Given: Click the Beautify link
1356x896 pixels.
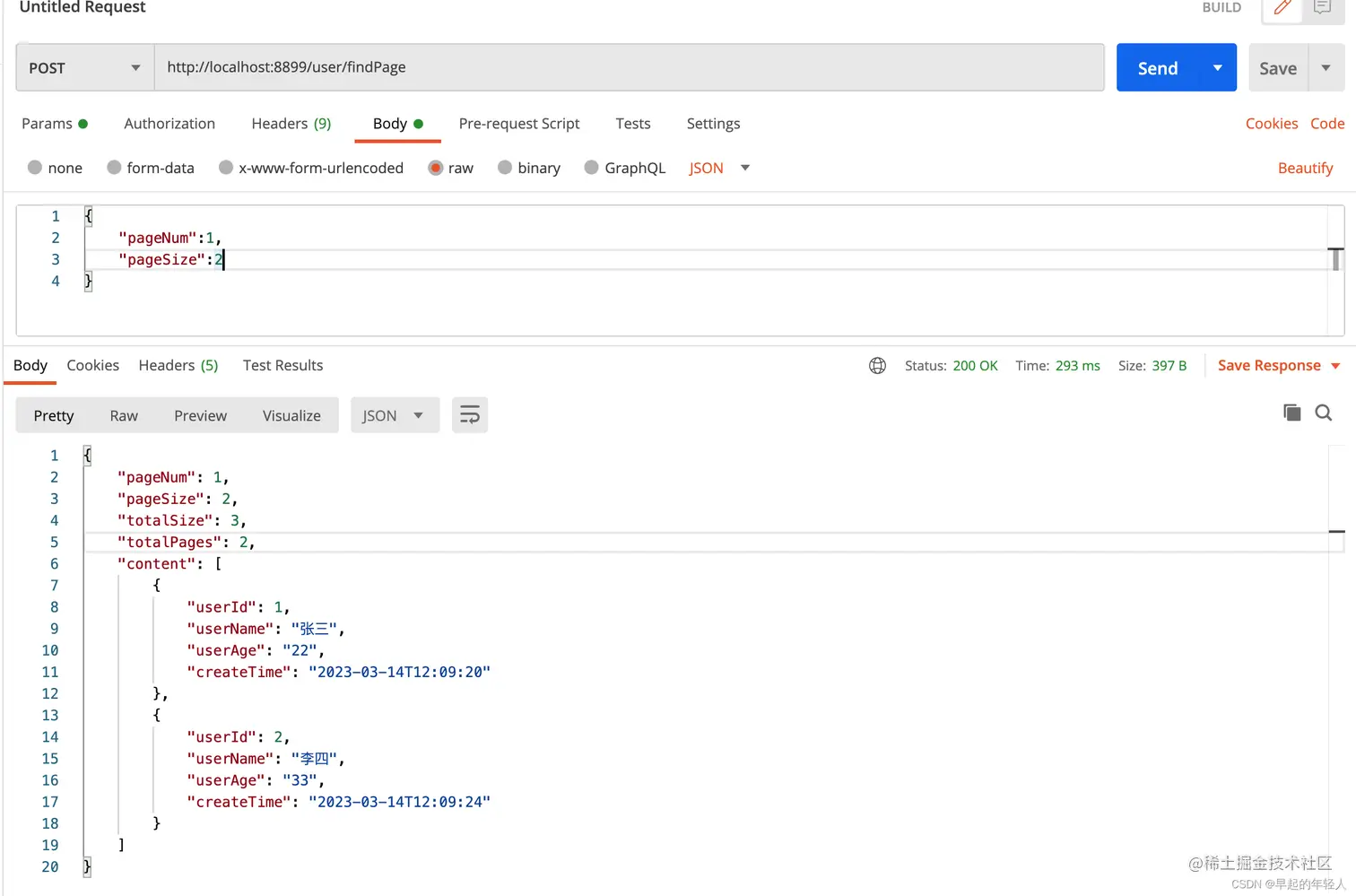Looking at the screenshot, I should pyautogui.click(x=1306, y=168).
